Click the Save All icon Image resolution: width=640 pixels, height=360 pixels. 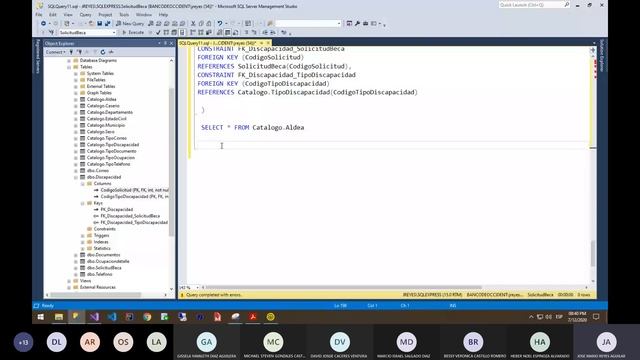[x=107, y=24]
